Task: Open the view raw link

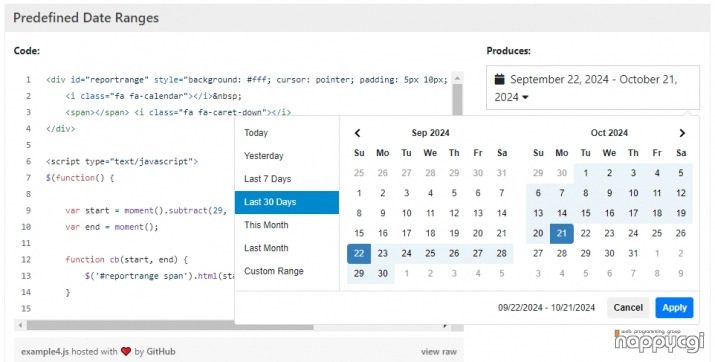Action: 439,352
